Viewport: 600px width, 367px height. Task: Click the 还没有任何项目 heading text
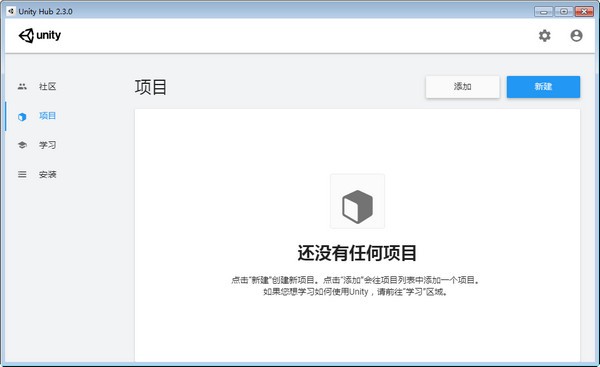click(x=357, y=253)
